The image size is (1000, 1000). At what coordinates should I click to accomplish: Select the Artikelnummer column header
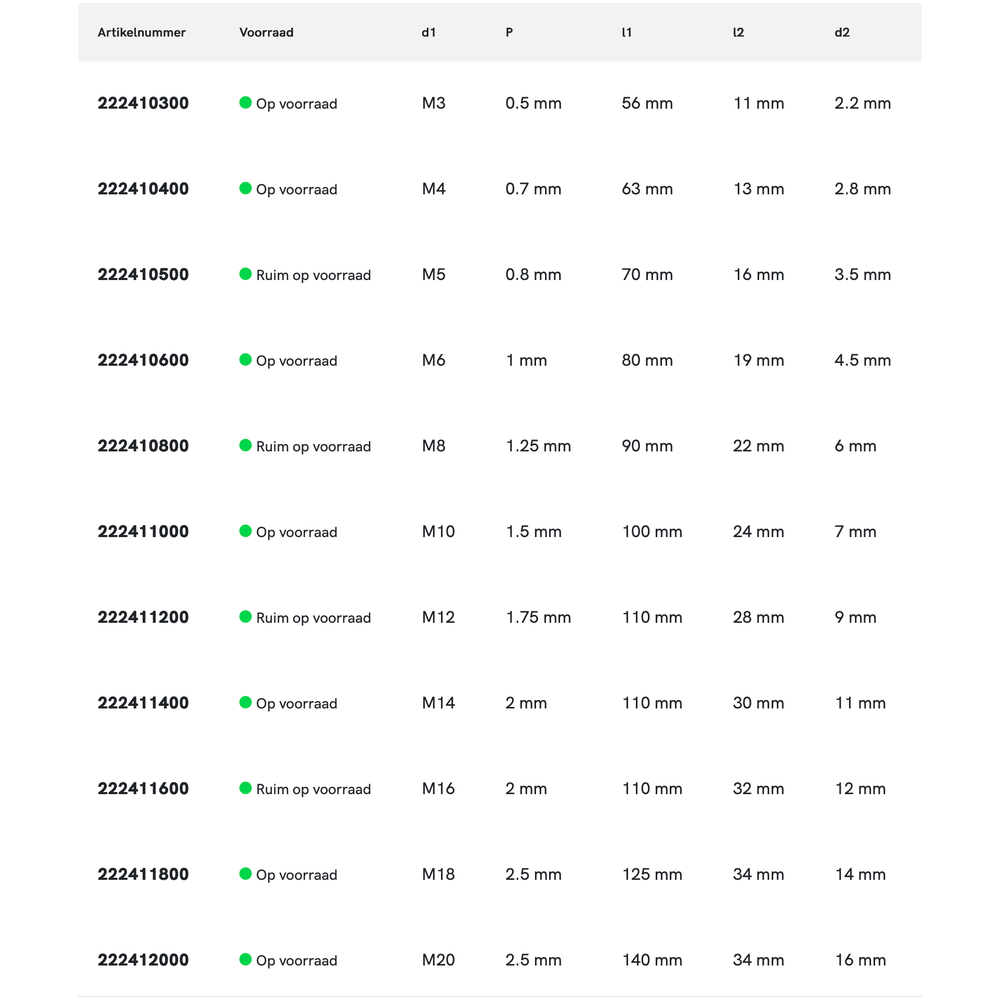point(142,33)
